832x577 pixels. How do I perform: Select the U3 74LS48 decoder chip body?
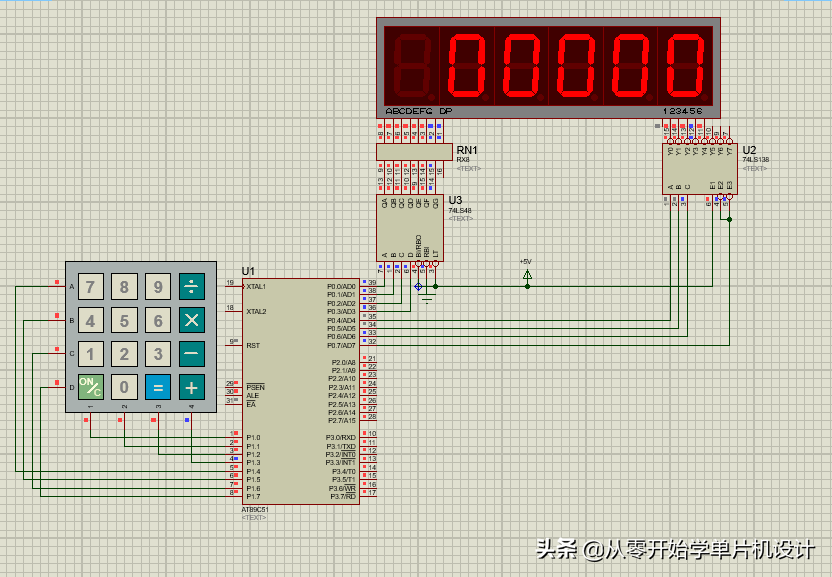pyautogui.click(x=410, y=228)
